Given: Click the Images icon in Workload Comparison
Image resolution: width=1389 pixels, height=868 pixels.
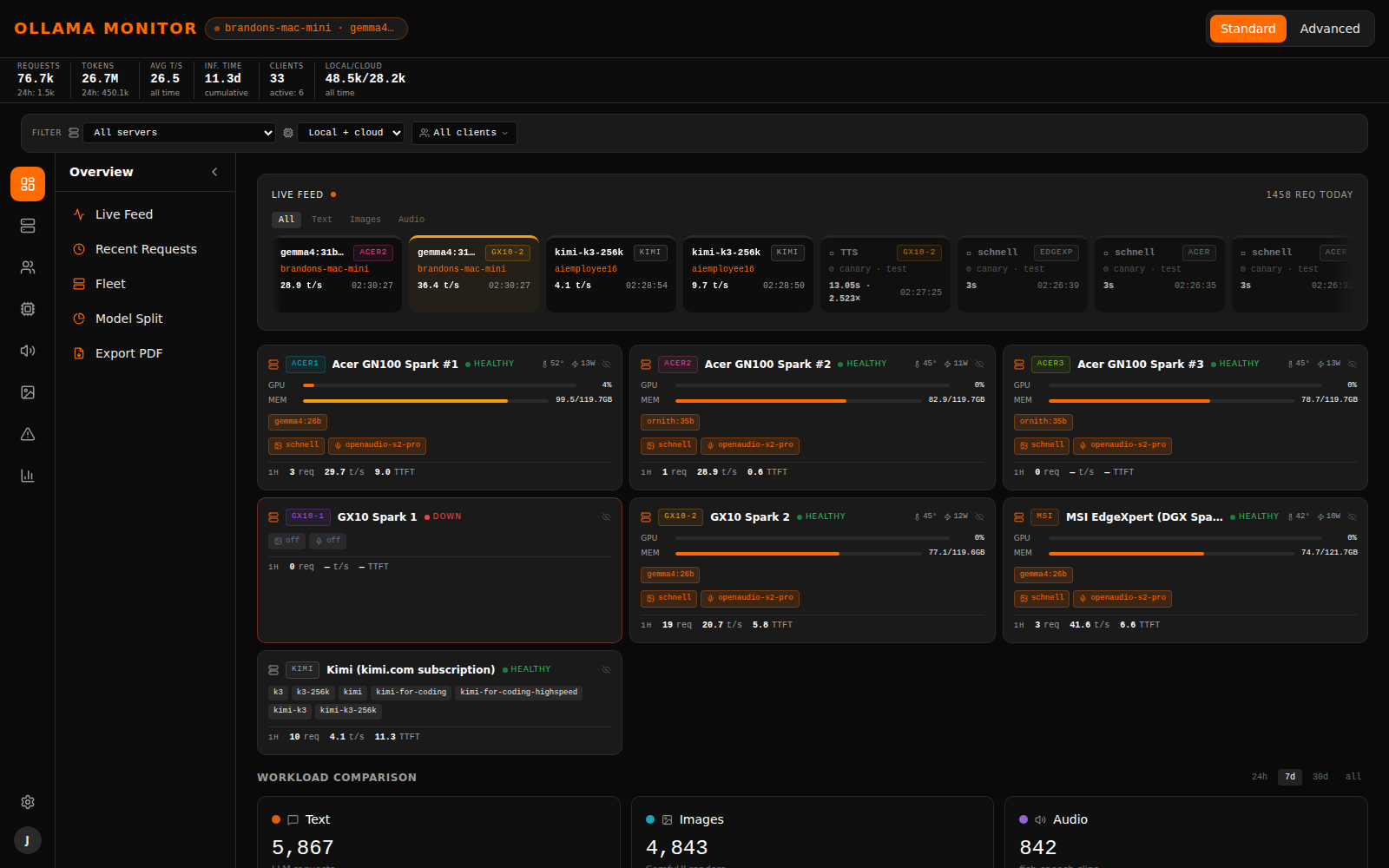Looking at the screenshot, I should pyautogui.click(x=668, y=819).
